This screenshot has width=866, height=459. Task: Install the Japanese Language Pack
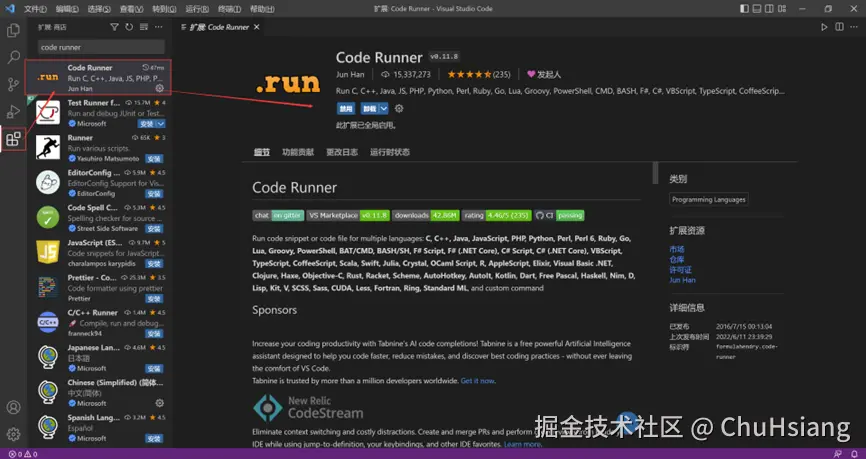click(x=154, y=368)
